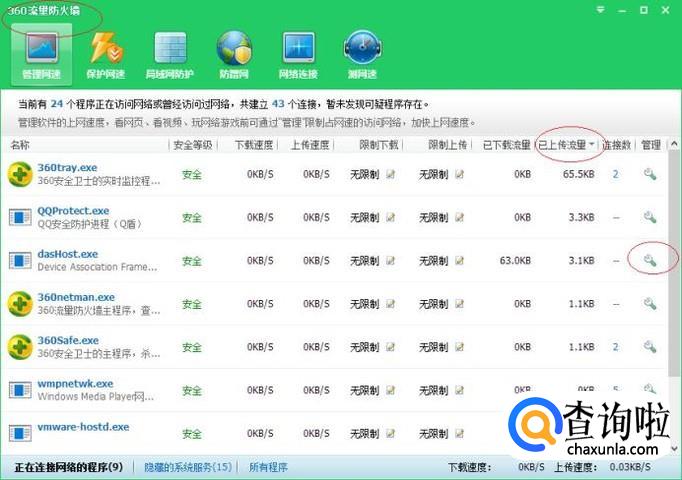Show 正在连接网络的程序(9) list
682x480 pixels.
(x=69, y=467)
